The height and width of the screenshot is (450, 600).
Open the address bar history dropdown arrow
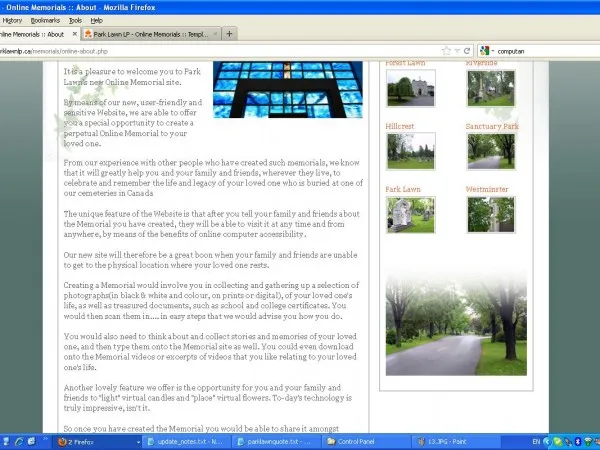[x=457, y=50]
